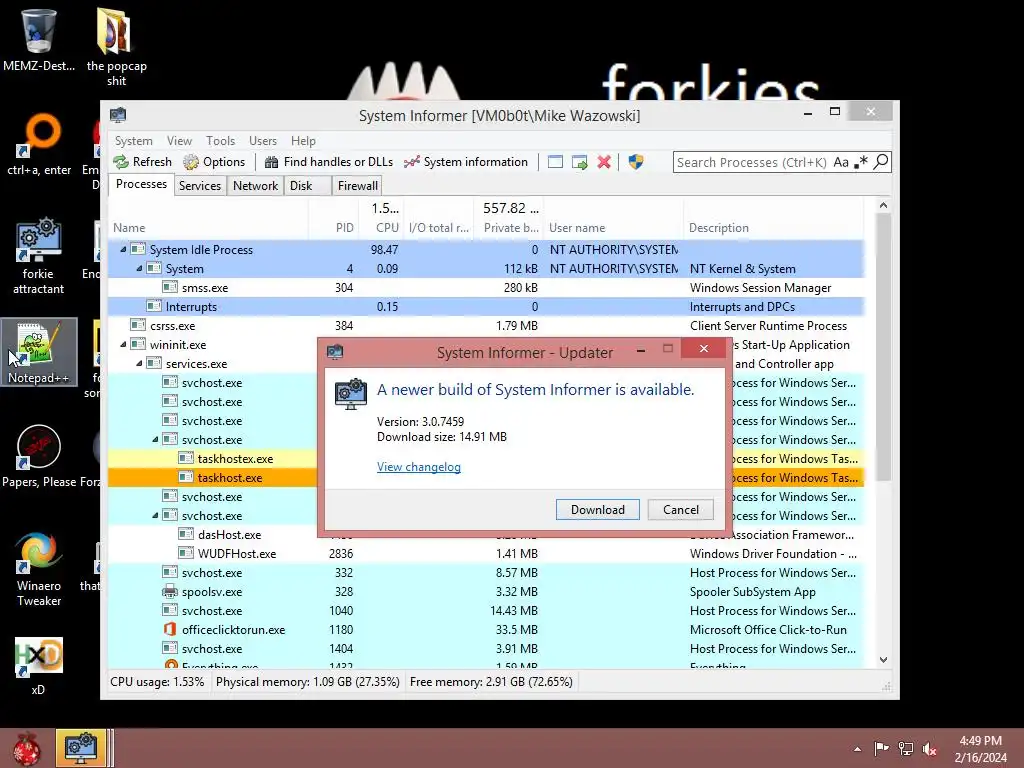
Task: Select the officeclicktorun.exe Office icon row
Action: (486, 630)
